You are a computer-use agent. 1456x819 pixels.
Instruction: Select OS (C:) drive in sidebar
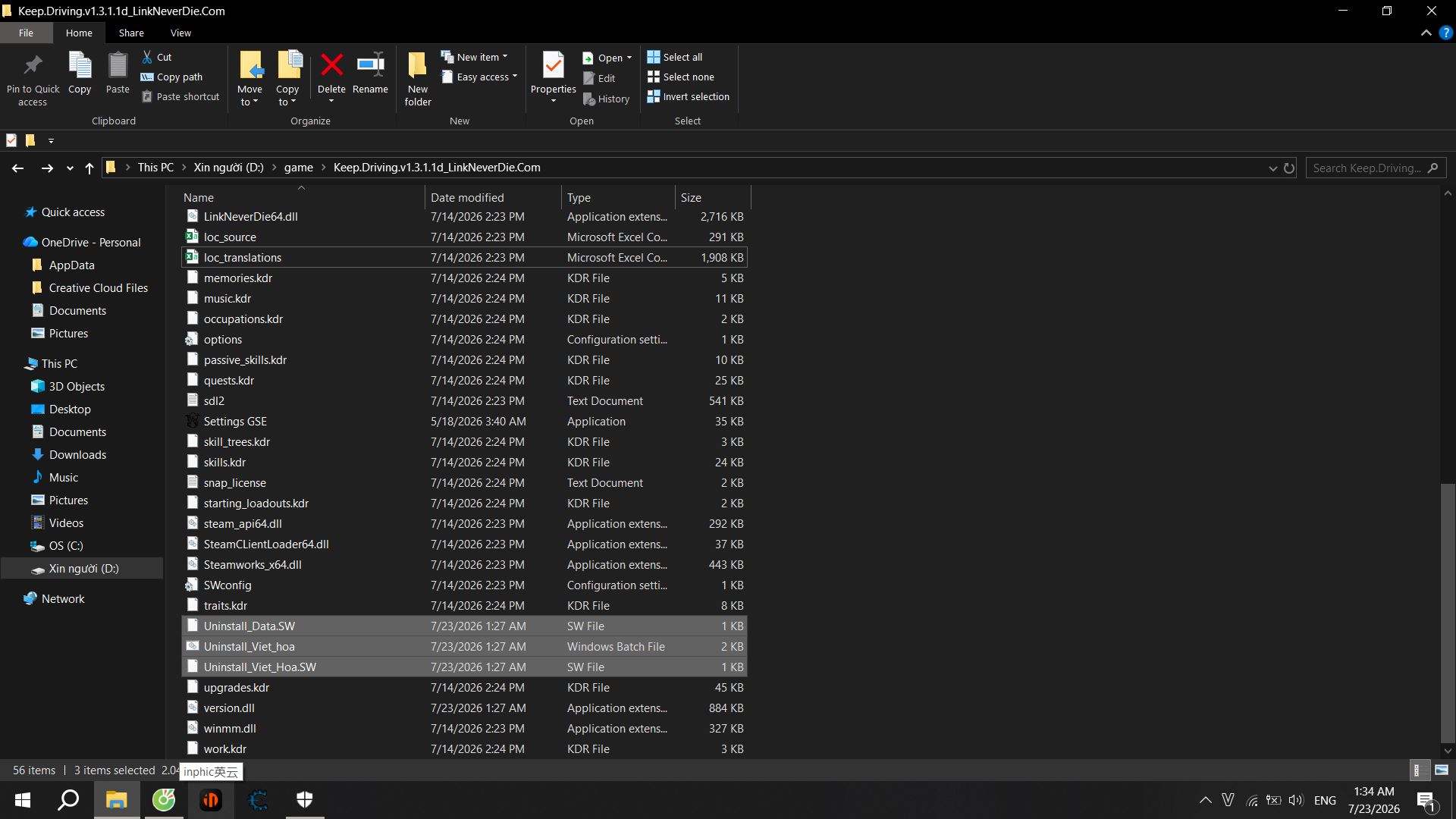(66, 545)
